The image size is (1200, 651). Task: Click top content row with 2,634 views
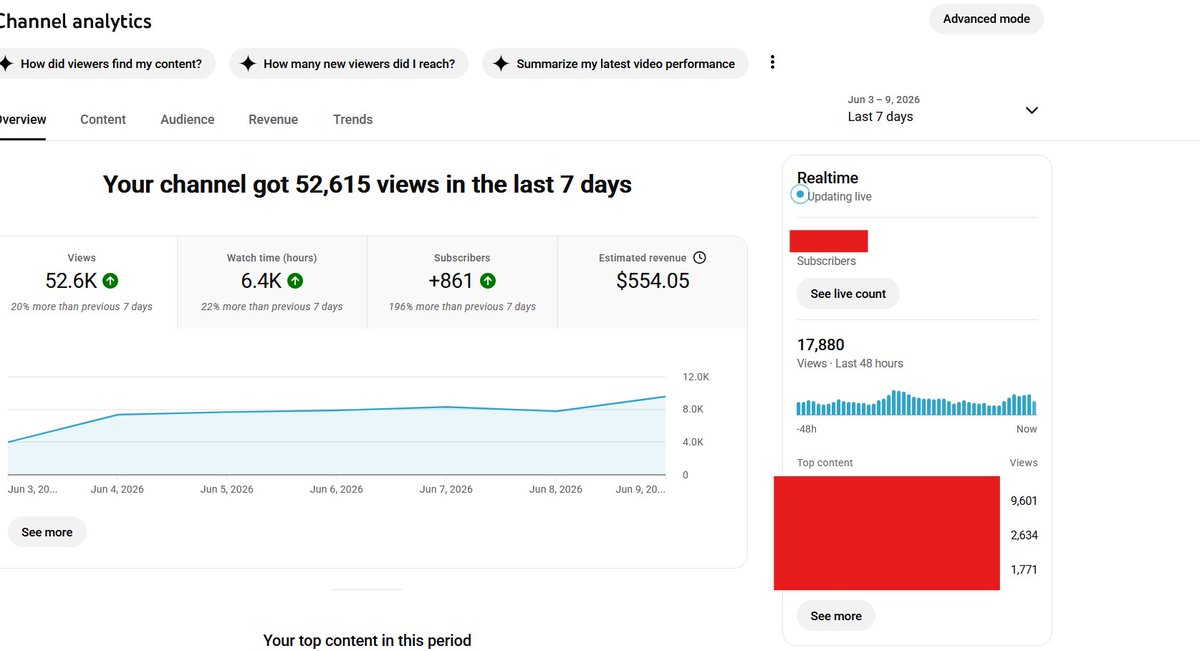[906, 535]
